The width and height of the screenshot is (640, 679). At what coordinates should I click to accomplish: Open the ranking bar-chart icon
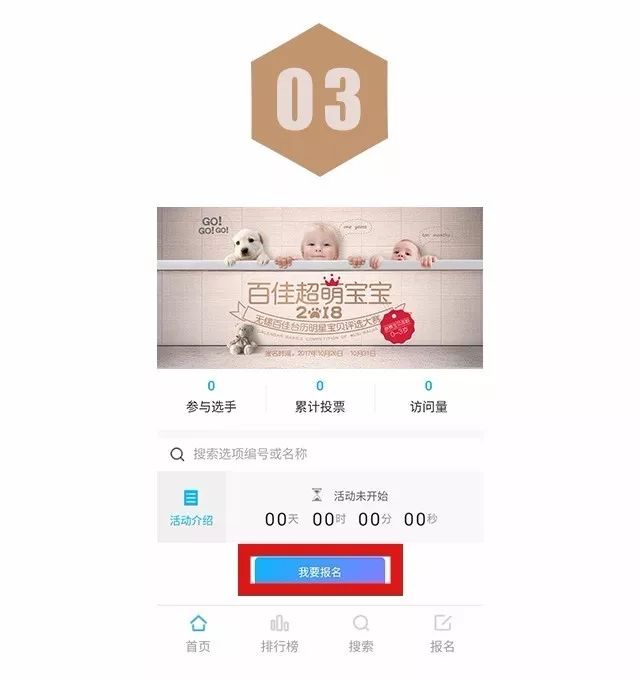[x=279, y=624]
